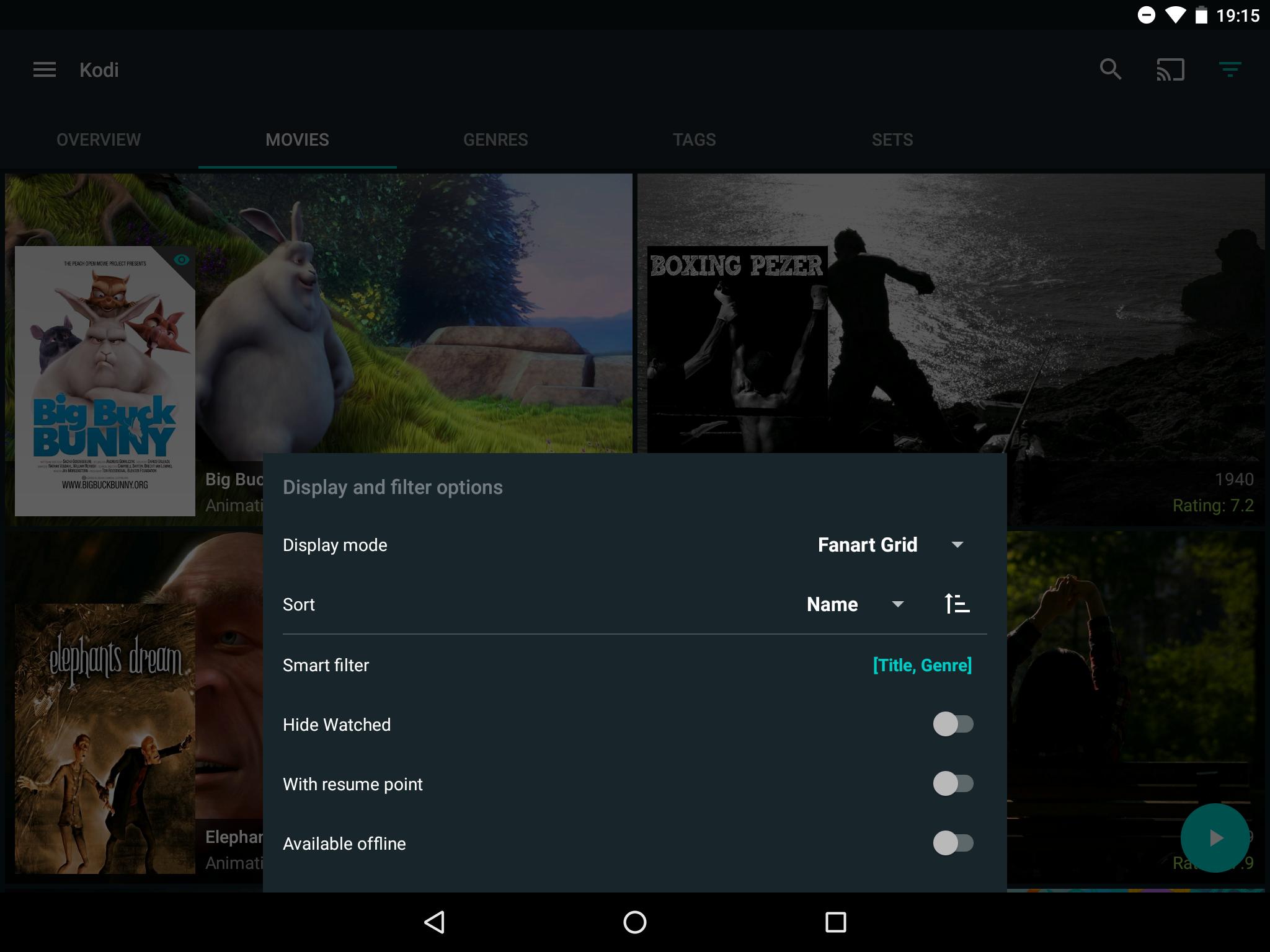
Task: Turn on Available offline switch
Action: tap(953, 843)
